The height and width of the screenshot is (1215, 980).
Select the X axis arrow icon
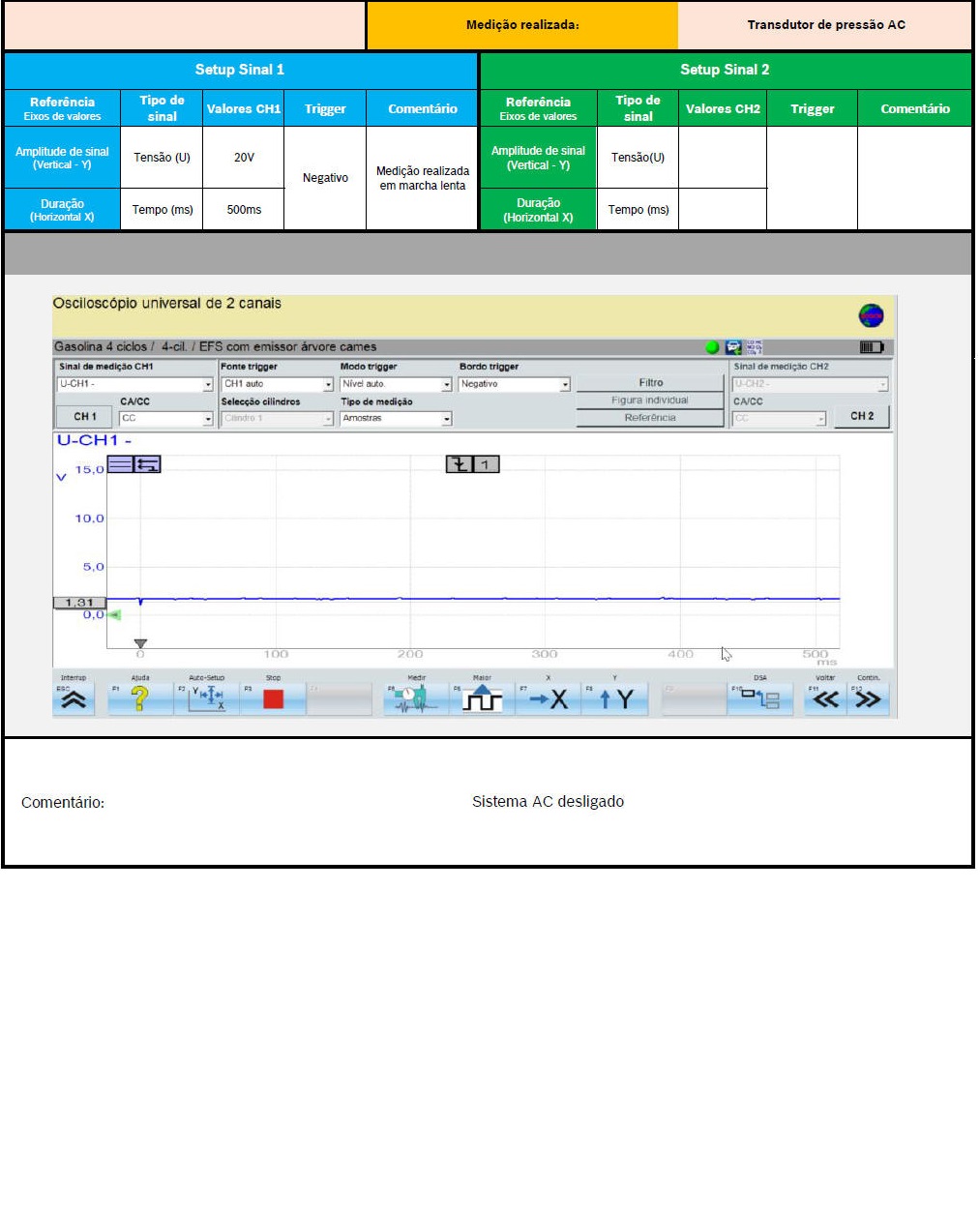click(549, 699)
